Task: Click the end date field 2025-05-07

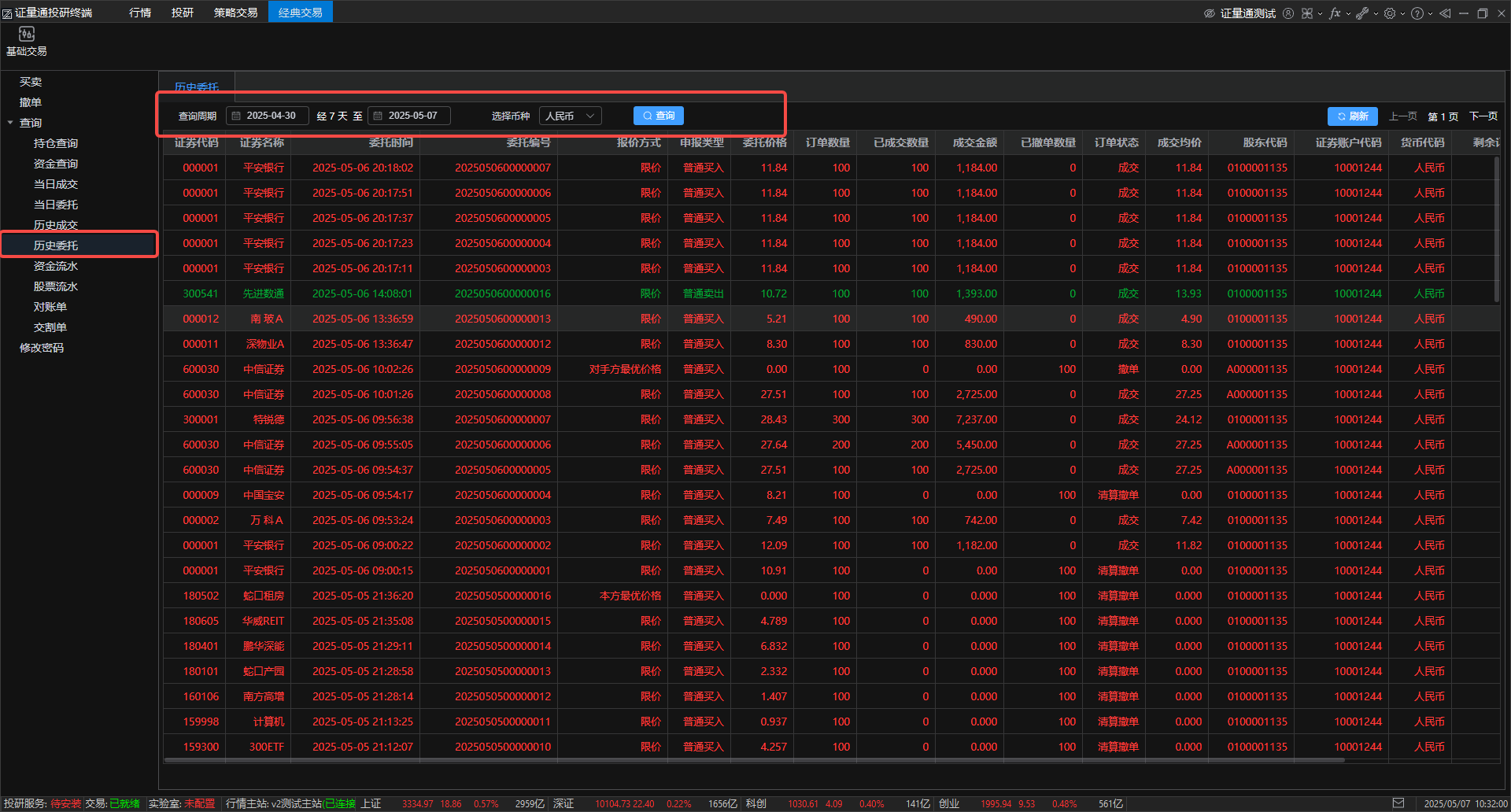Action: (x=409, y=116)
